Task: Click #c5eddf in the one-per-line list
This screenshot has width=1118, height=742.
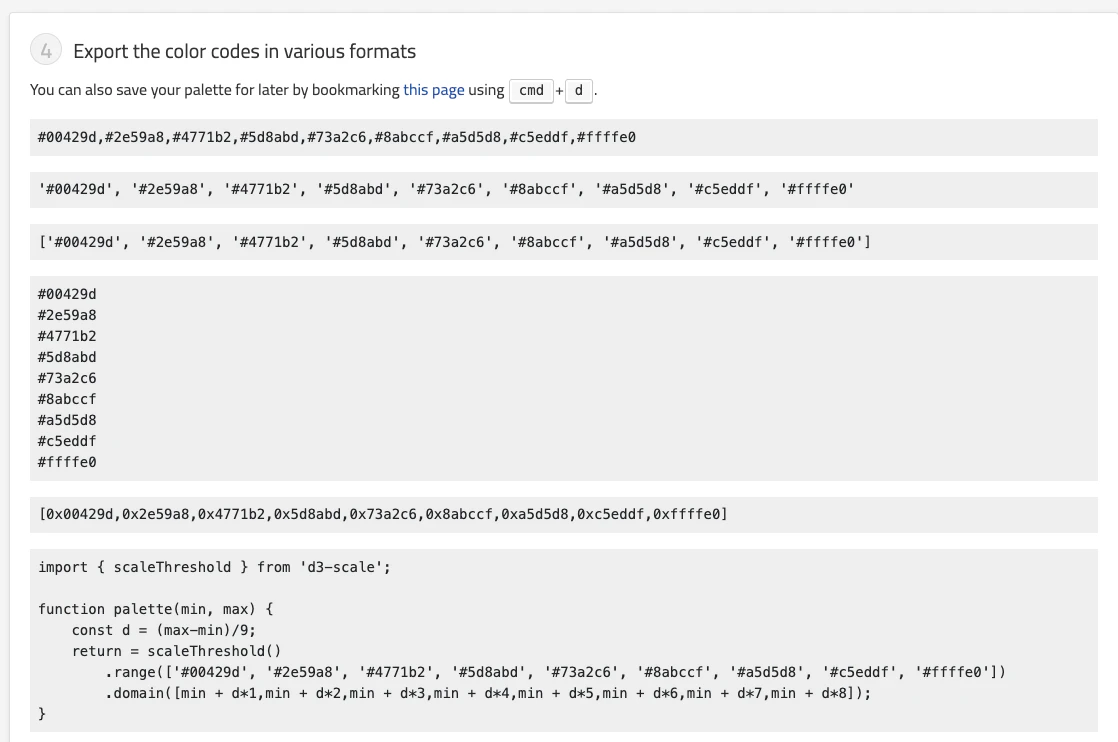Action: pyautogui.click(x=67, y=441)
